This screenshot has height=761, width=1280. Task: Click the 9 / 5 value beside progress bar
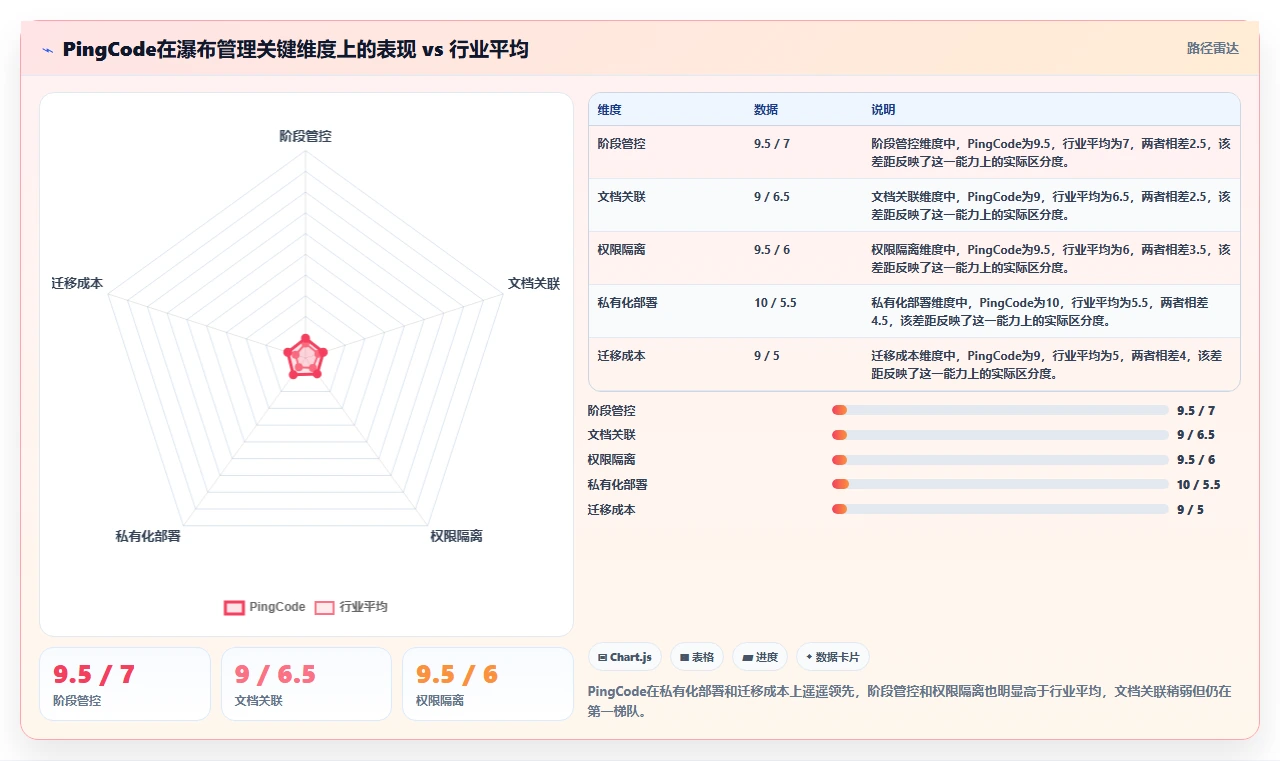1190,510
